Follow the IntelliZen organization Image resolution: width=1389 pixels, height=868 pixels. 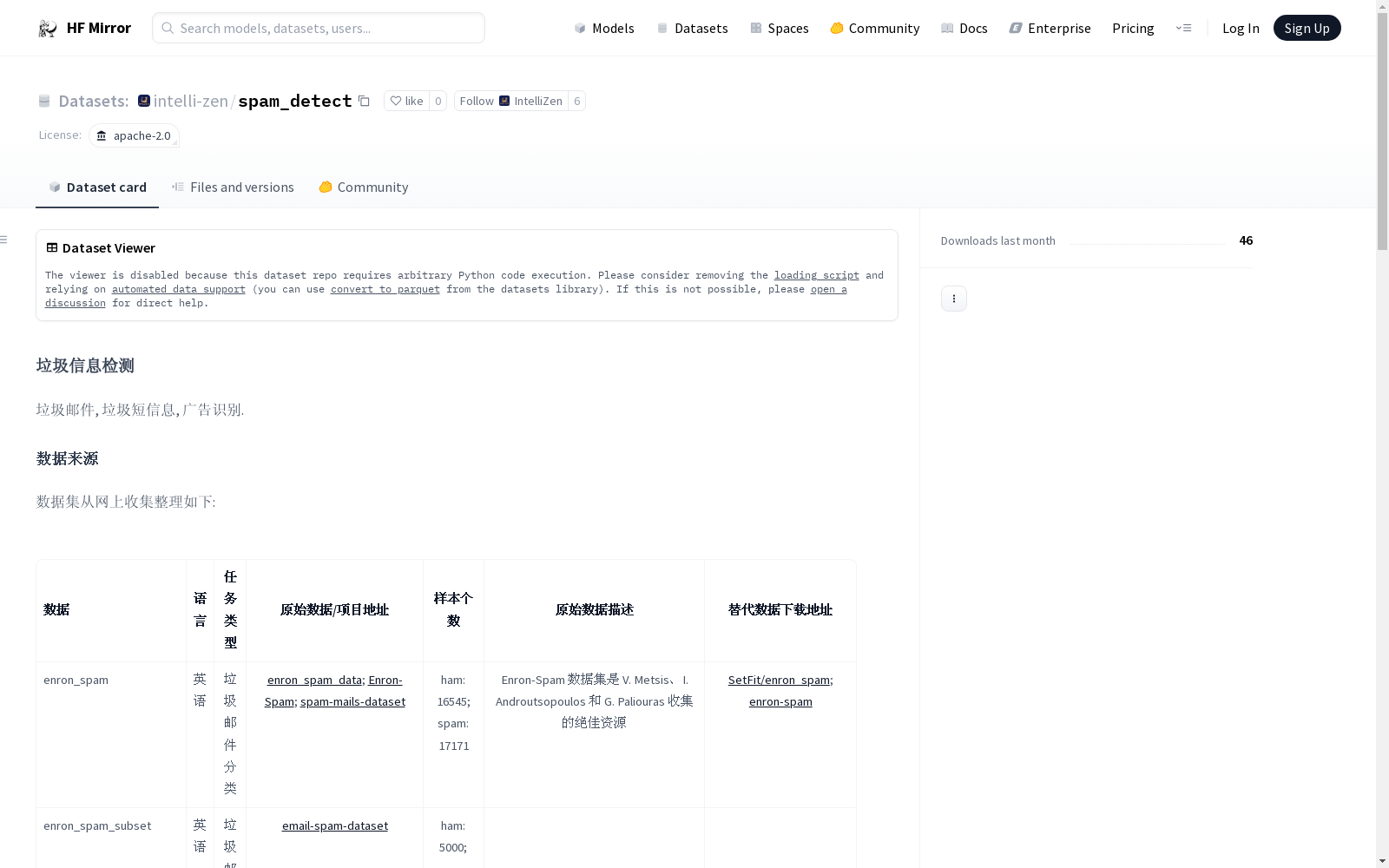tap(511, 101)
